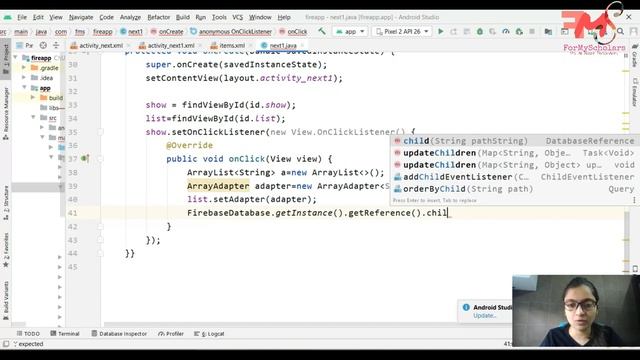The height and width of the screenshot is (360, 640).
Task: Open the Gradle panel on the right edge
Action: 635,56
